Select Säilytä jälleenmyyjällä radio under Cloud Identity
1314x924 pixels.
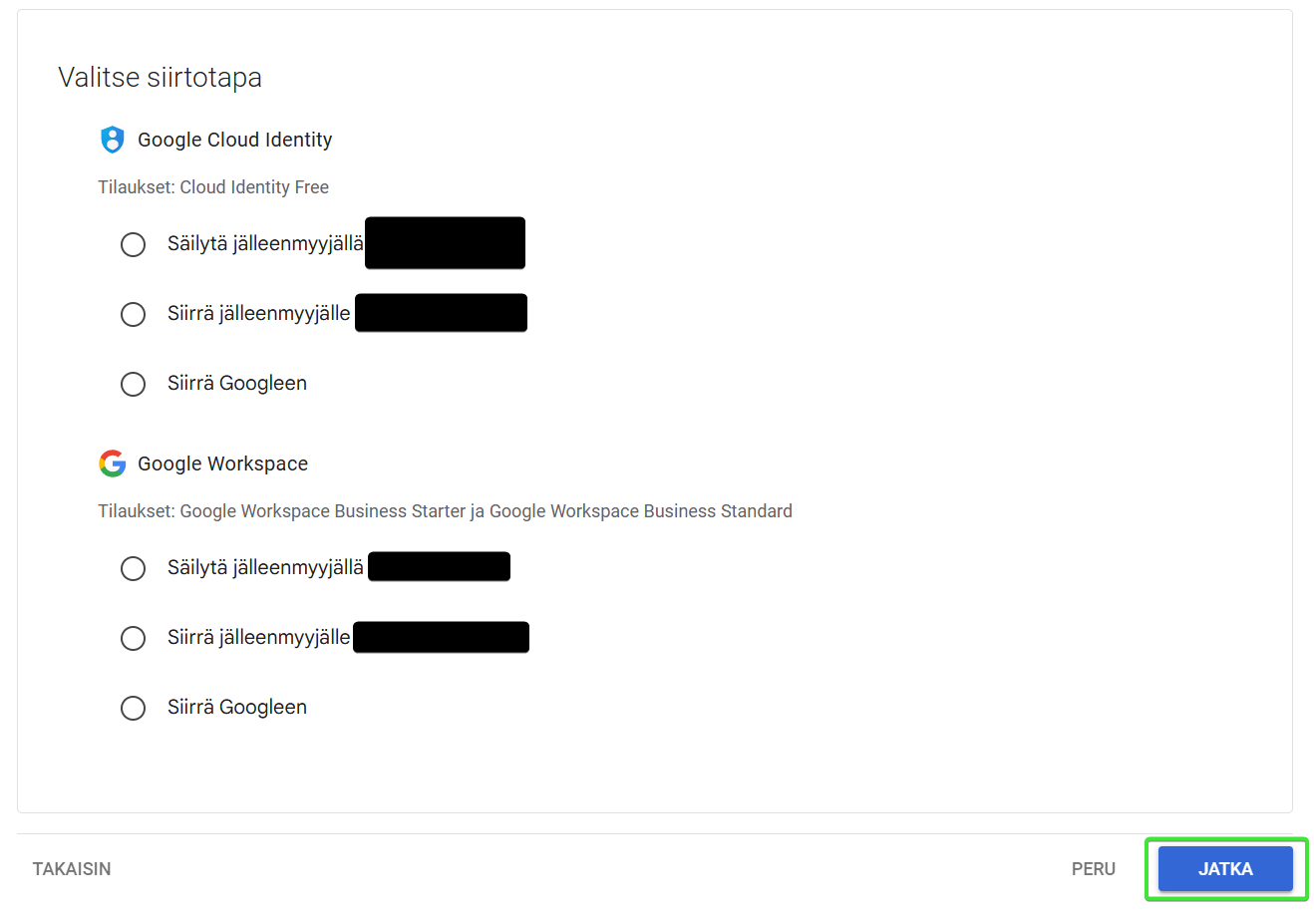coord(133,244)
